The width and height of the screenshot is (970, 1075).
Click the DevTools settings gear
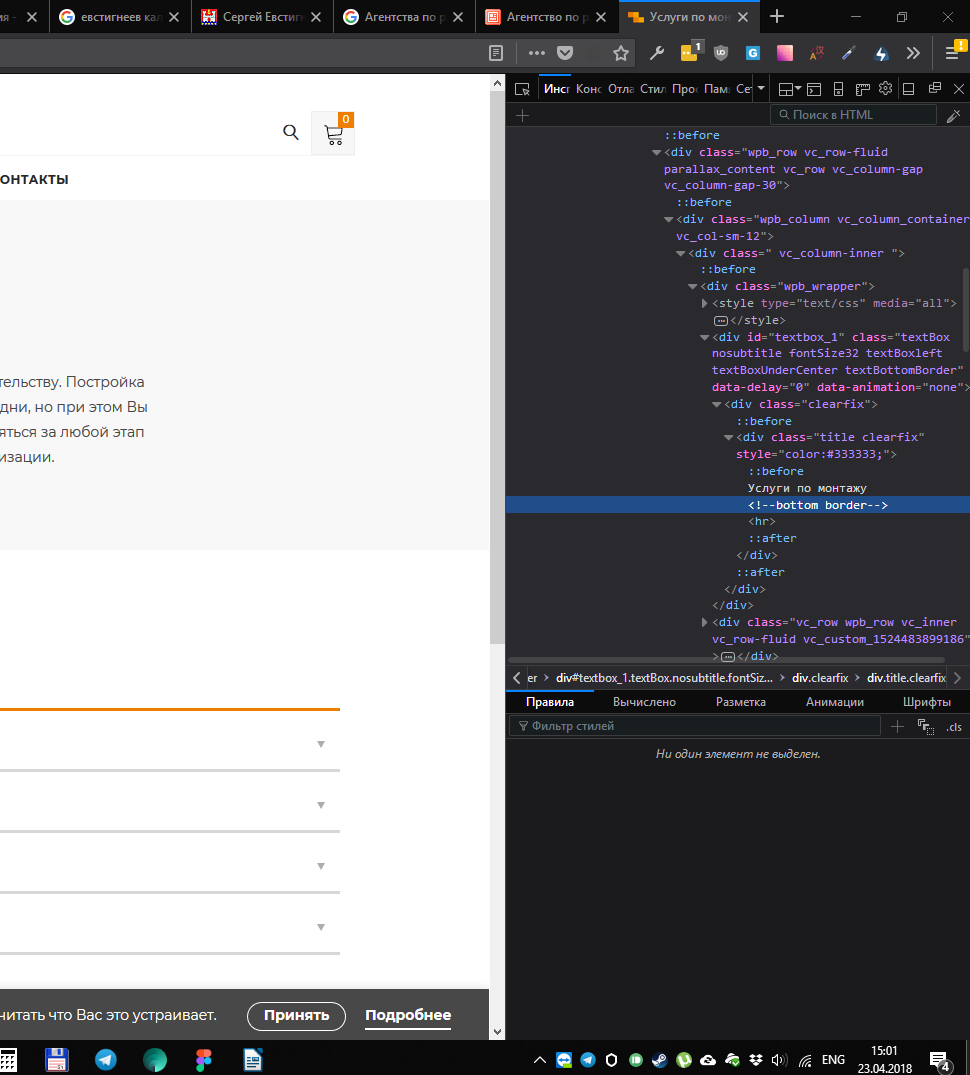(885, 88)
